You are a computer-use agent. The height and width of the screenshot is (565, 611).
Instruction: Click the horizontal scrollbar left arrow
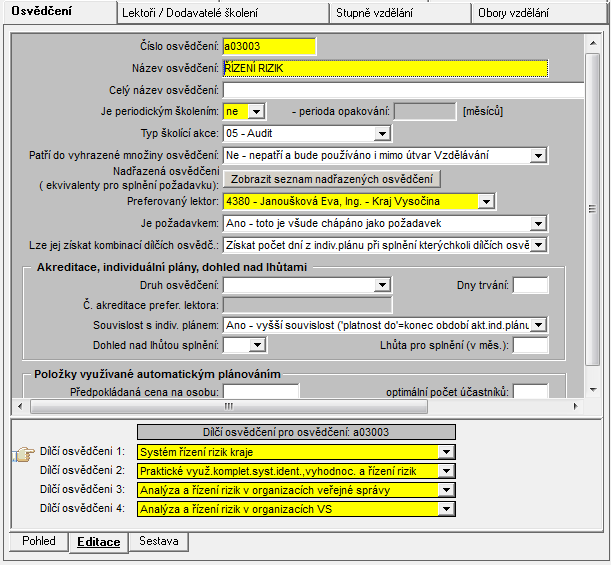point(20,406)
